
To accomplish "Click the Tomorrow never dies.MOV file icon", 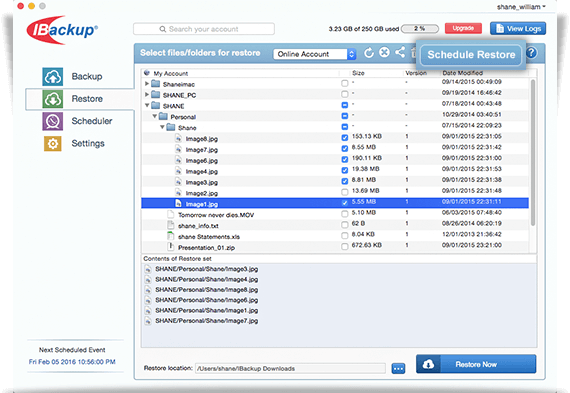I will tap(170, 214).
